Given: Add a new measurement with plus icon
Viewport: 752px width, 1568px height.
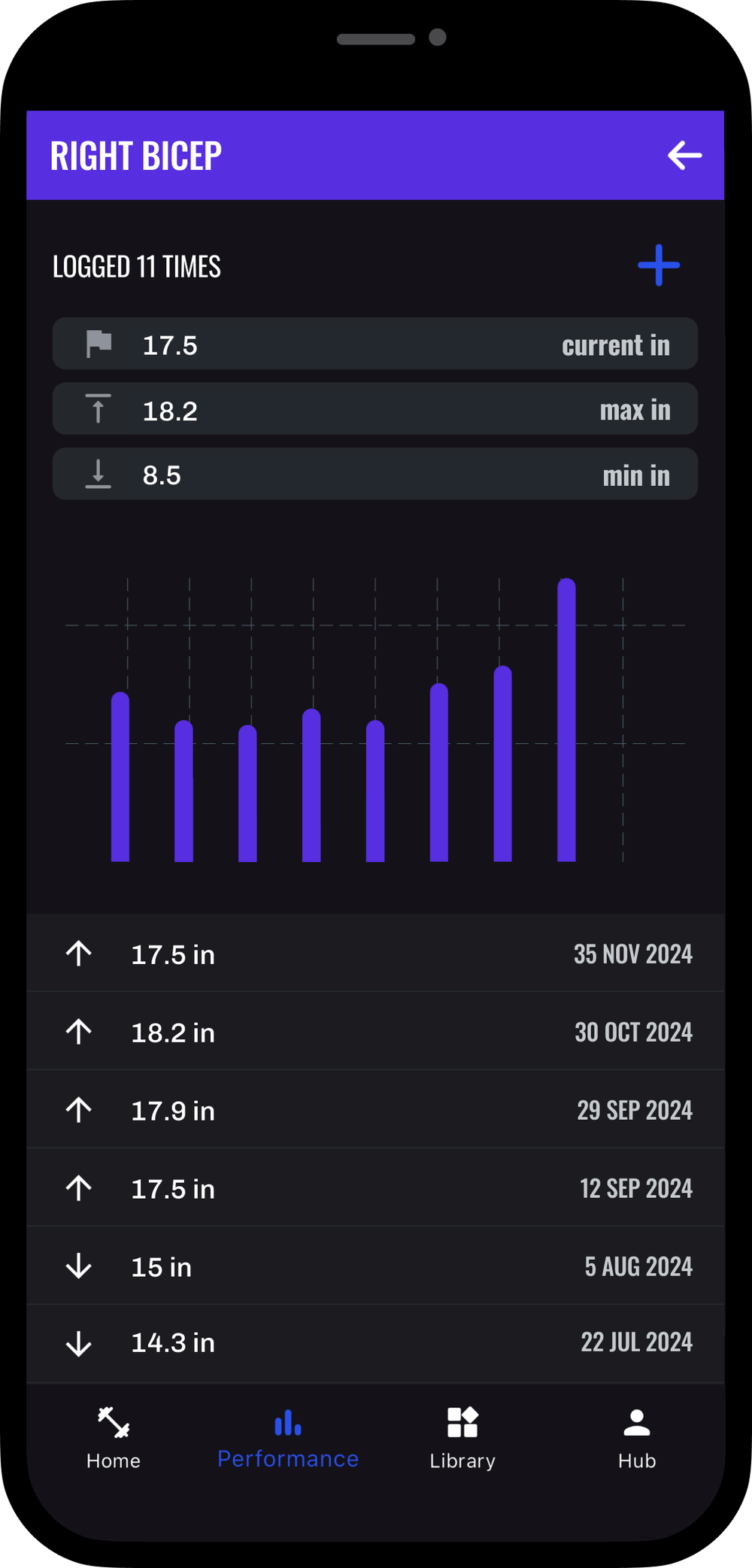Looking at the screenshot, I should click(x=659, y=265).
